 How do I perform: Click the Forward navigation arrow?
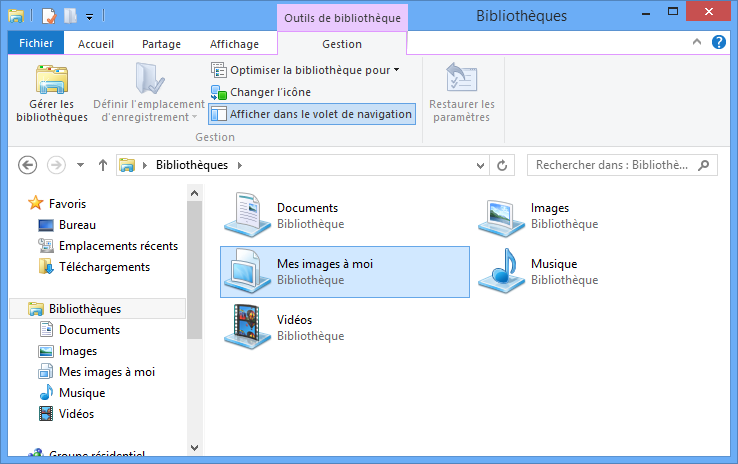[56, 165]
